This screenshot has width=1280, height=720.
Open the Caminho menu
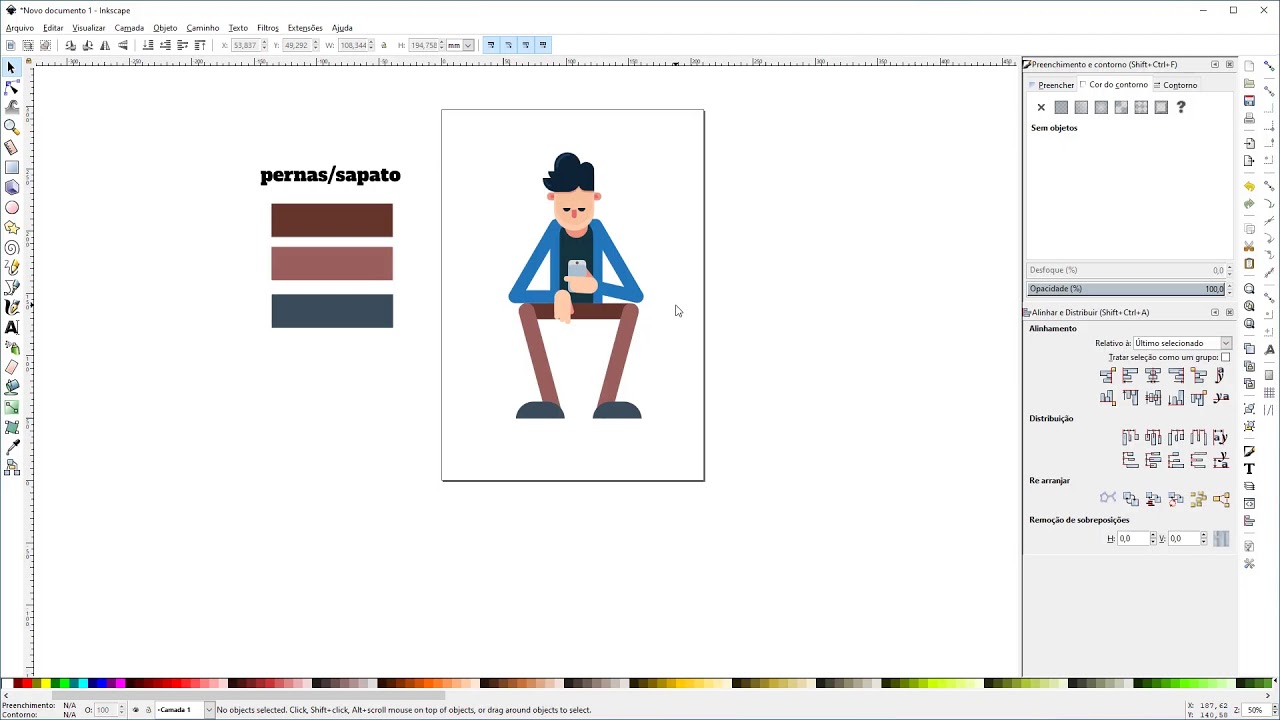203,28
